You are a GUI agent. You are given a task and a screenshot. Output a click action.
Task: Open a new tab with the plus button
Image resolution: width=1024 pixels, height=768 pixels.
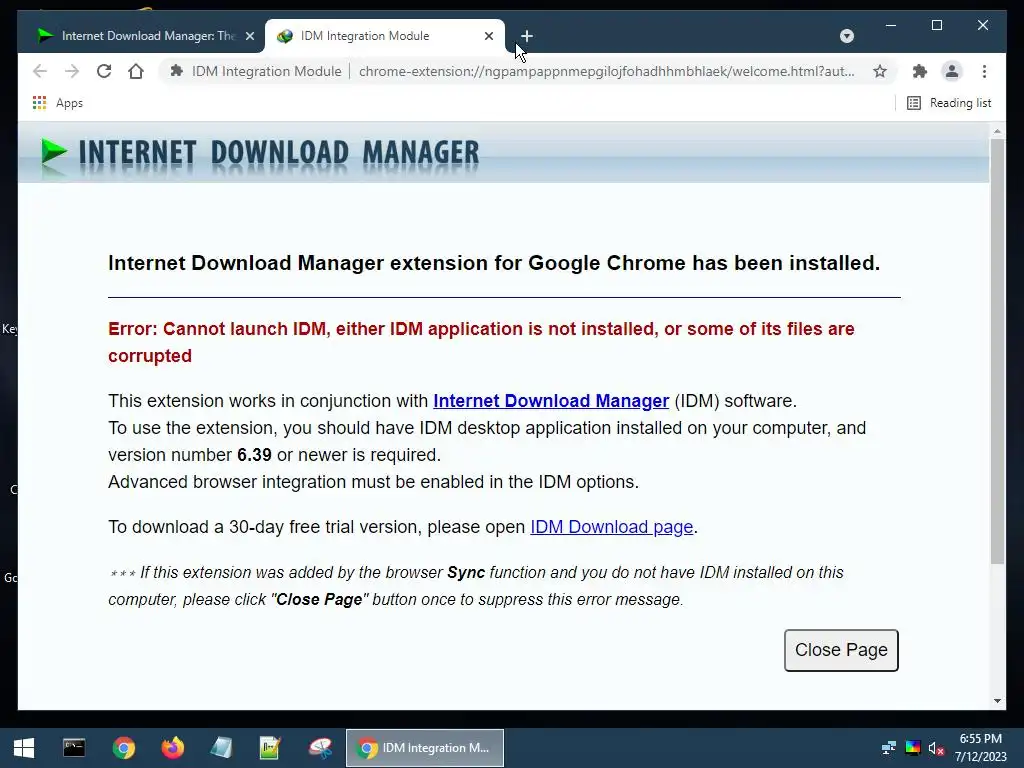coord(527,36)
